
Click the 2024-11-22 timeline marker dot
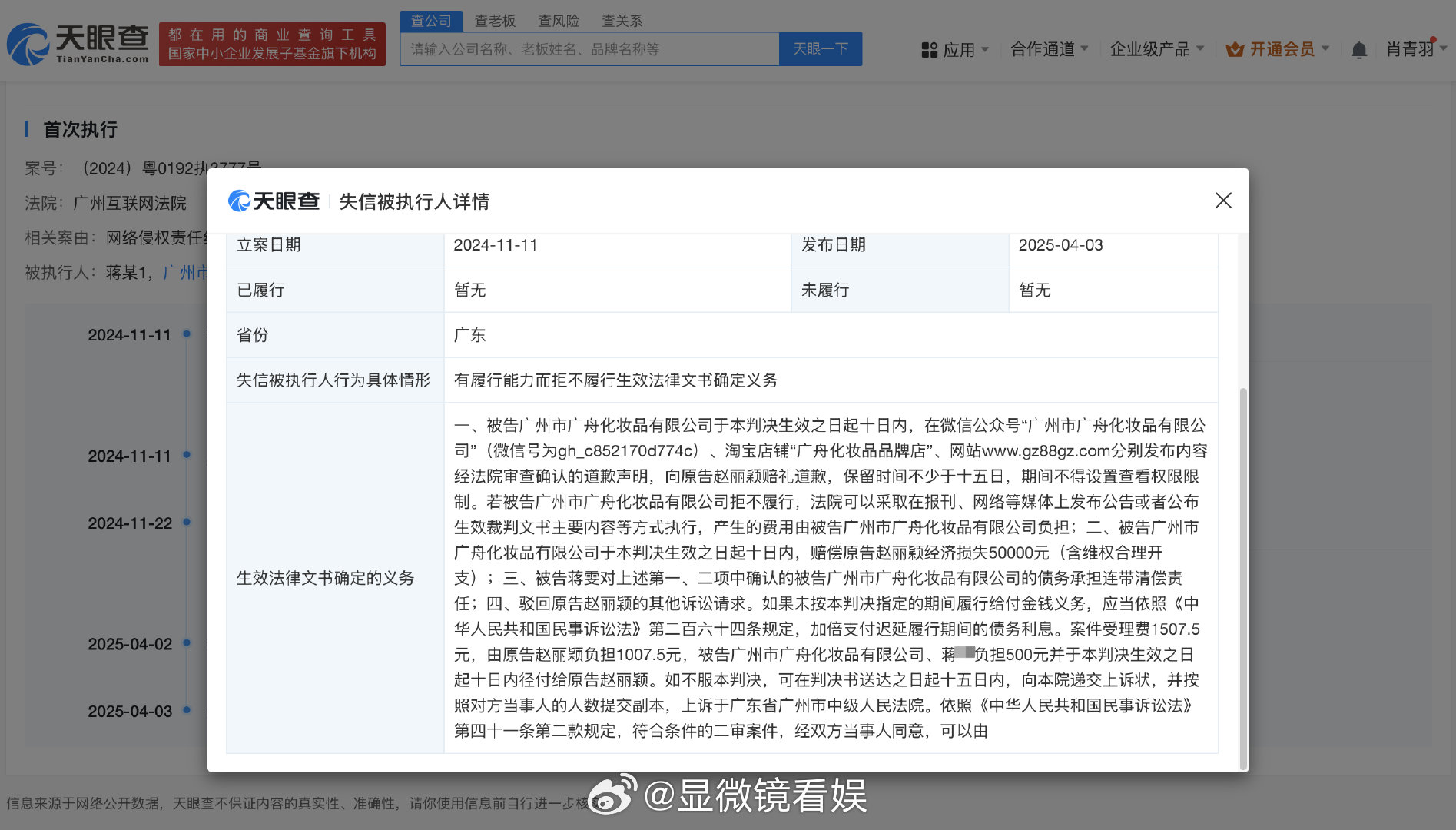[187, 523]
